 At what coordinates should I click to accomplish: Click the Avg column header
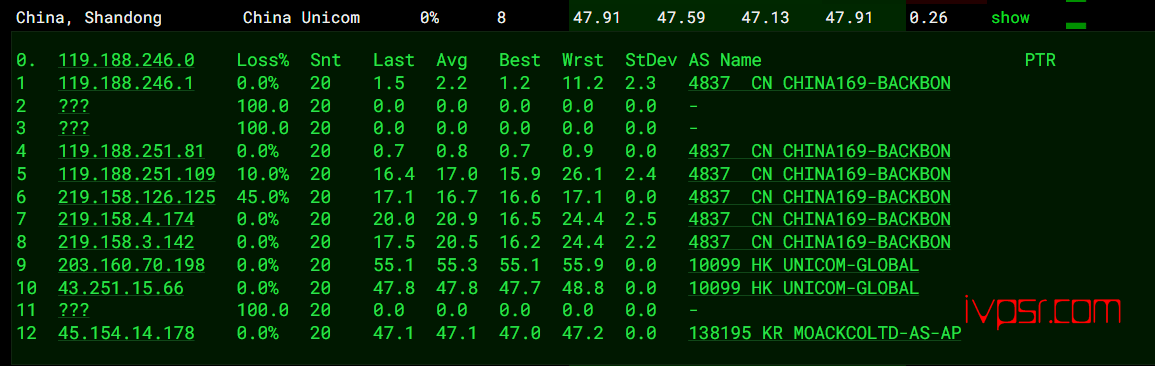click(x=452, y=60)
